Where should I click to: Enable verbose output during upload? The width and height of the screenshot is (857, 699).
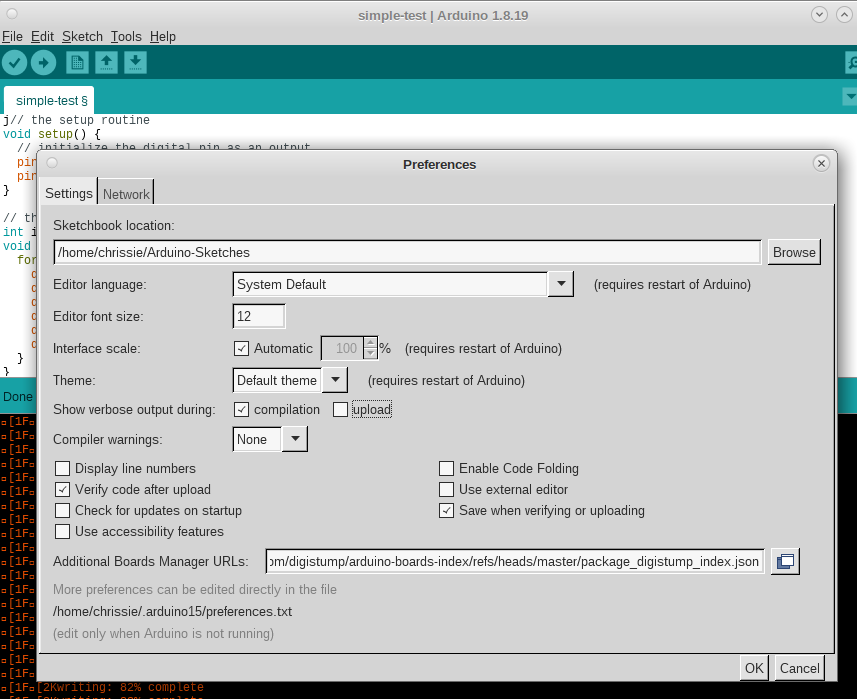pos(340,409)
